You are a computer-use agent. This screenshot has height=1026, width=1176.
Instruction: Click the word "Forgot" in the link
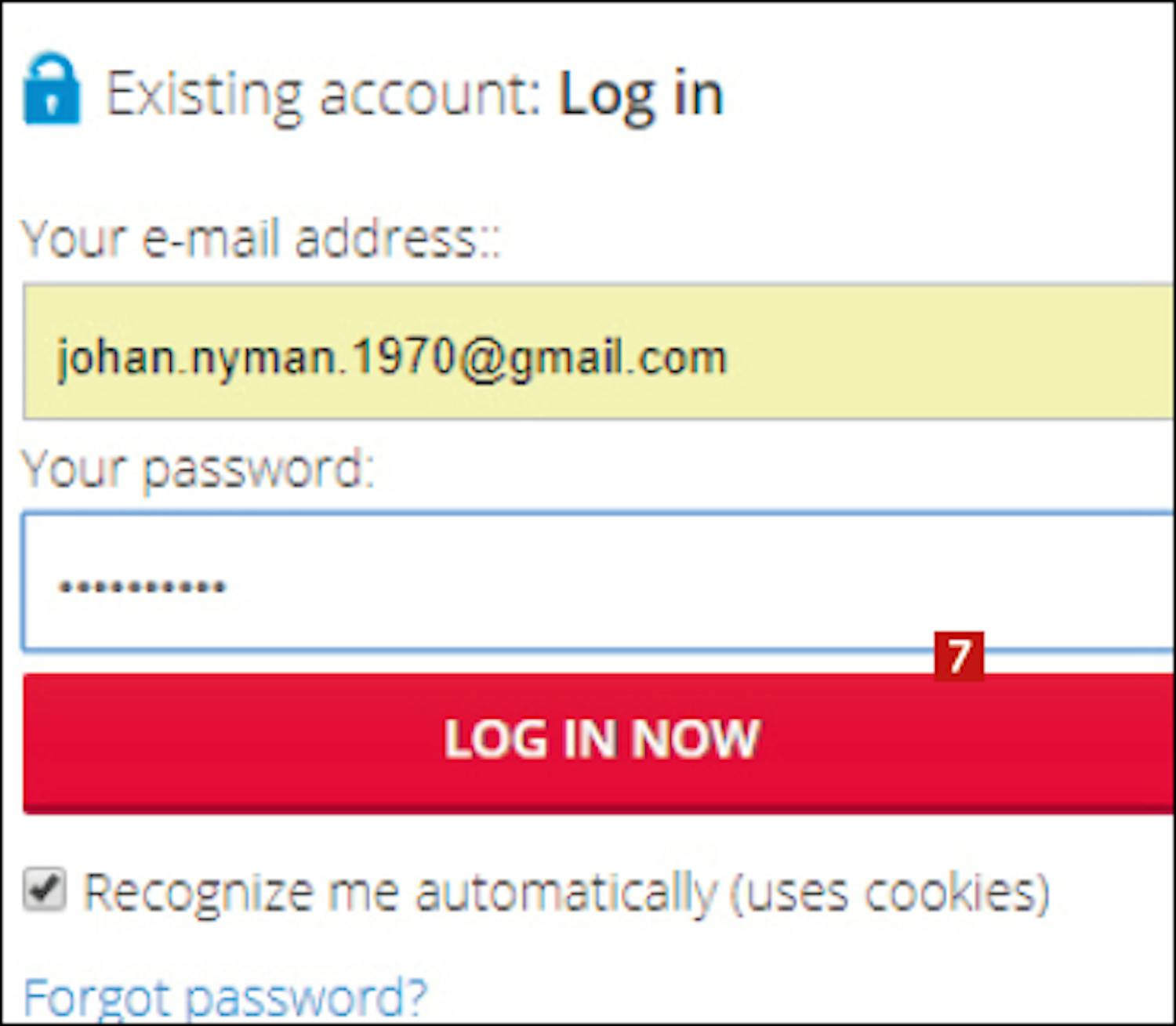98,998
